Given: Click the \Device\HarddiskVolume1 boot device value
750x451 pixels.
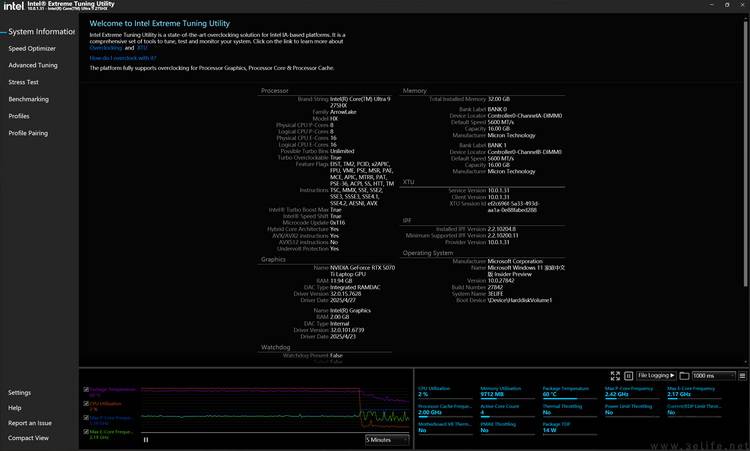Looking at the screenshot, I should click(519, 300).
